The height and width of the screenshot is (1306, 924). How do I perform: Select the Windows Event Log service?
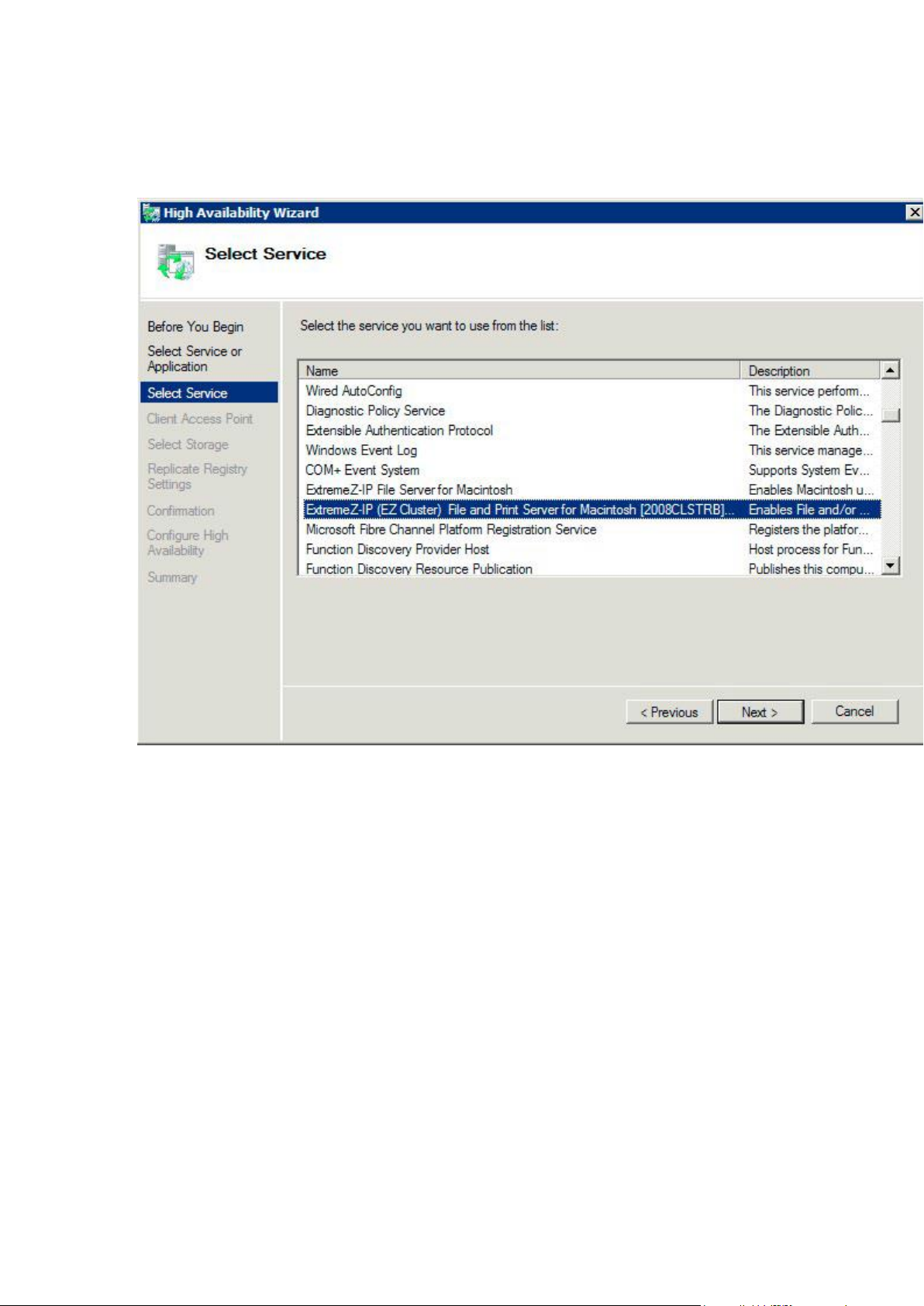(x=361, y=451)
